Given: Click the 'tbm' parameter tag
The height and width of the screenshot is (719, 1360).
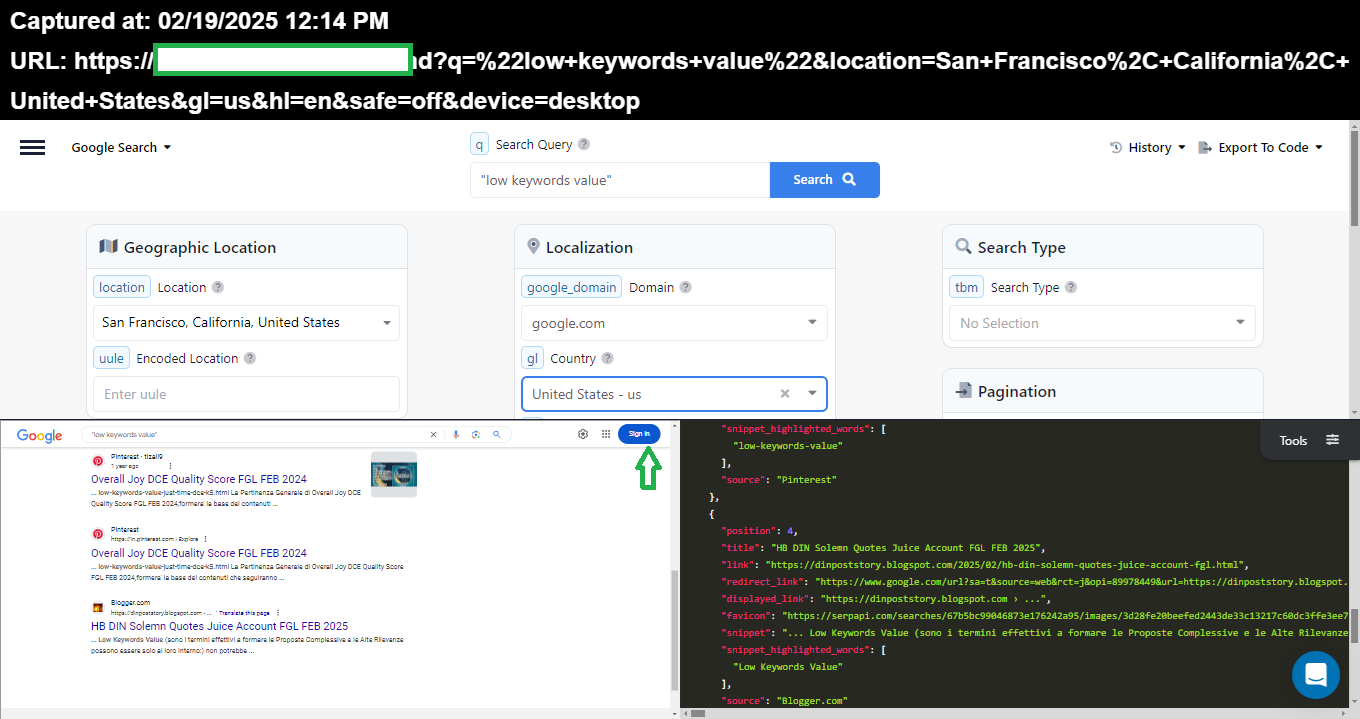Looking at the screenshot, I should tap(966, 287).
